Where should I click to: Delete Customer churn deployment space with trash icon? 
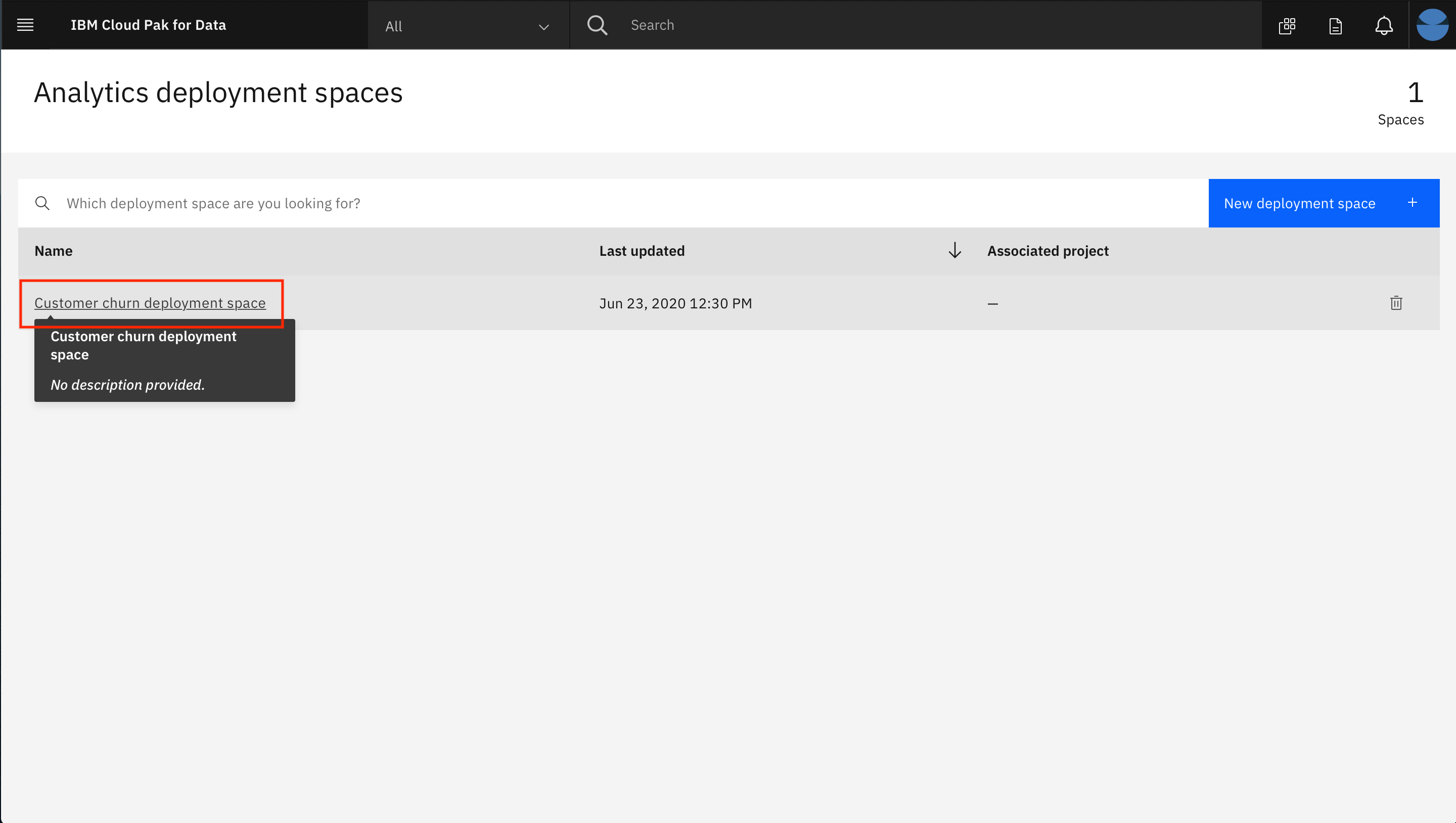(x=1395, y=303)
